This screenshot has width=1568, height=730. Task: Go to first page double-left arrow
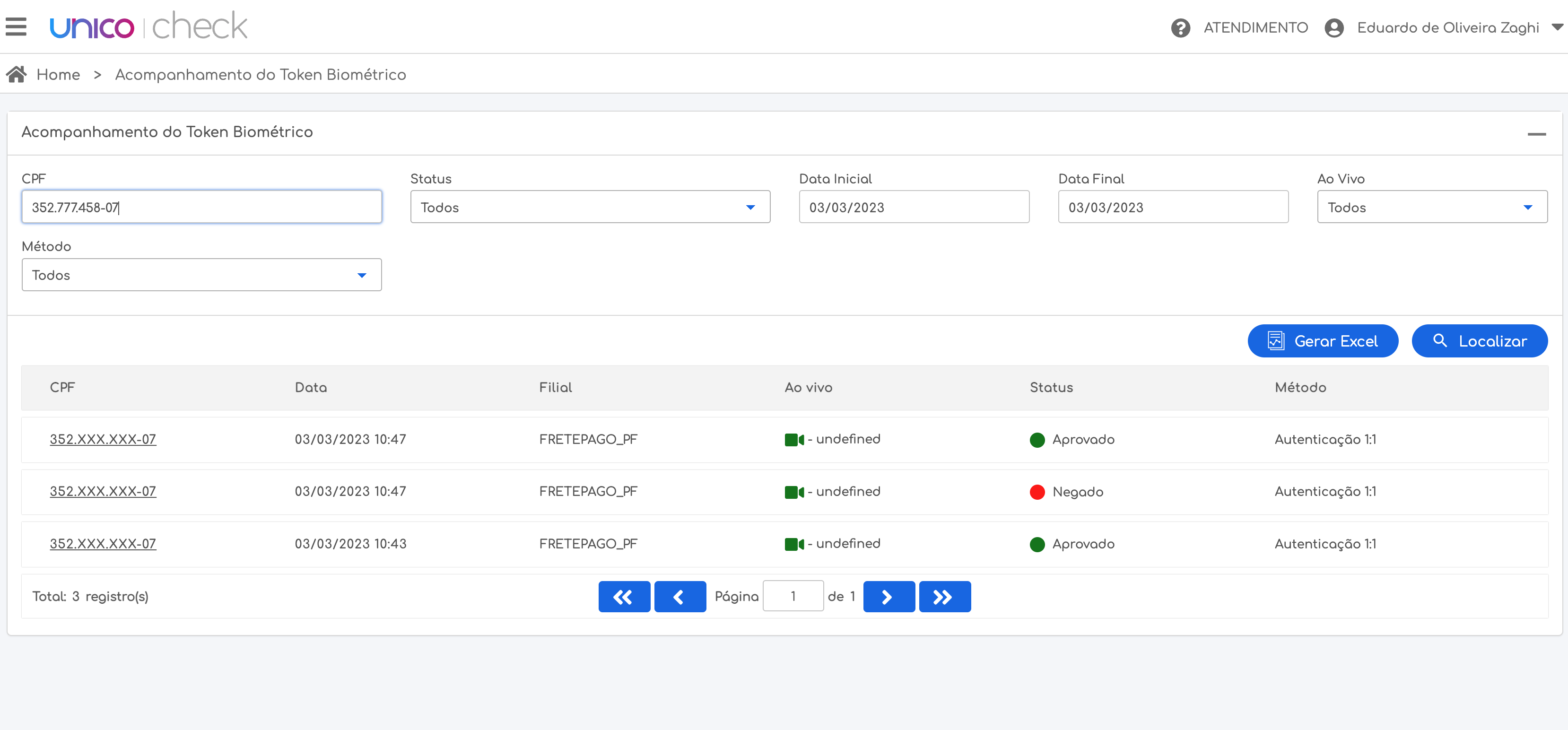point(624,597)
